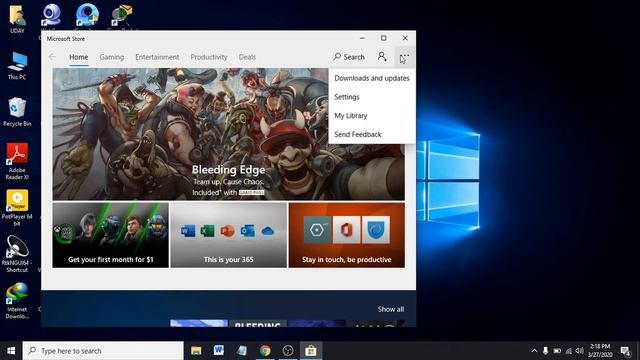Click the battery tray icon
The width and height of the screenshot is (640, 360).
(x=557, y=351)
